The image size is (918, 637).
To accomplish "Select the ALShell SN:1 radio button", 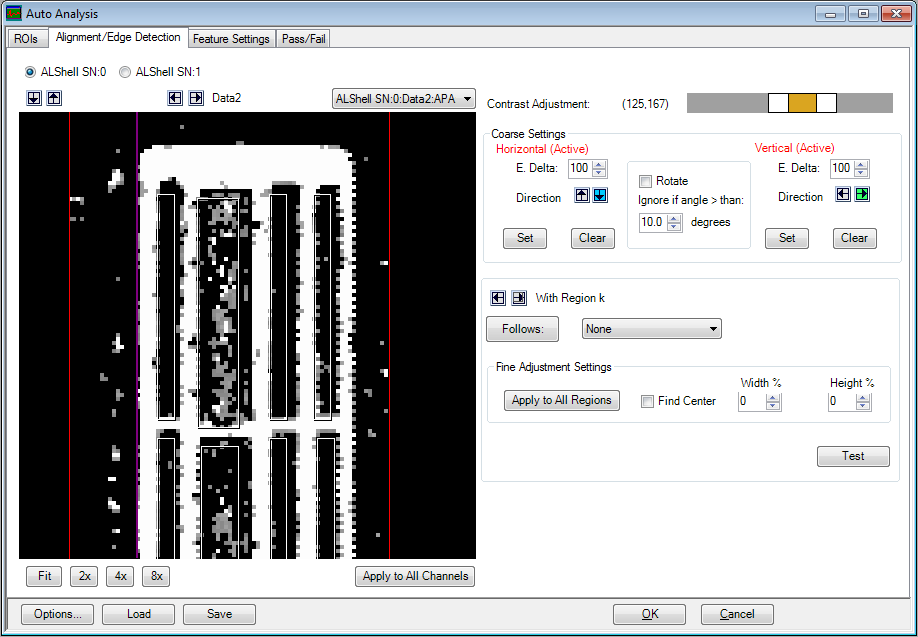I will click(126, 72).
